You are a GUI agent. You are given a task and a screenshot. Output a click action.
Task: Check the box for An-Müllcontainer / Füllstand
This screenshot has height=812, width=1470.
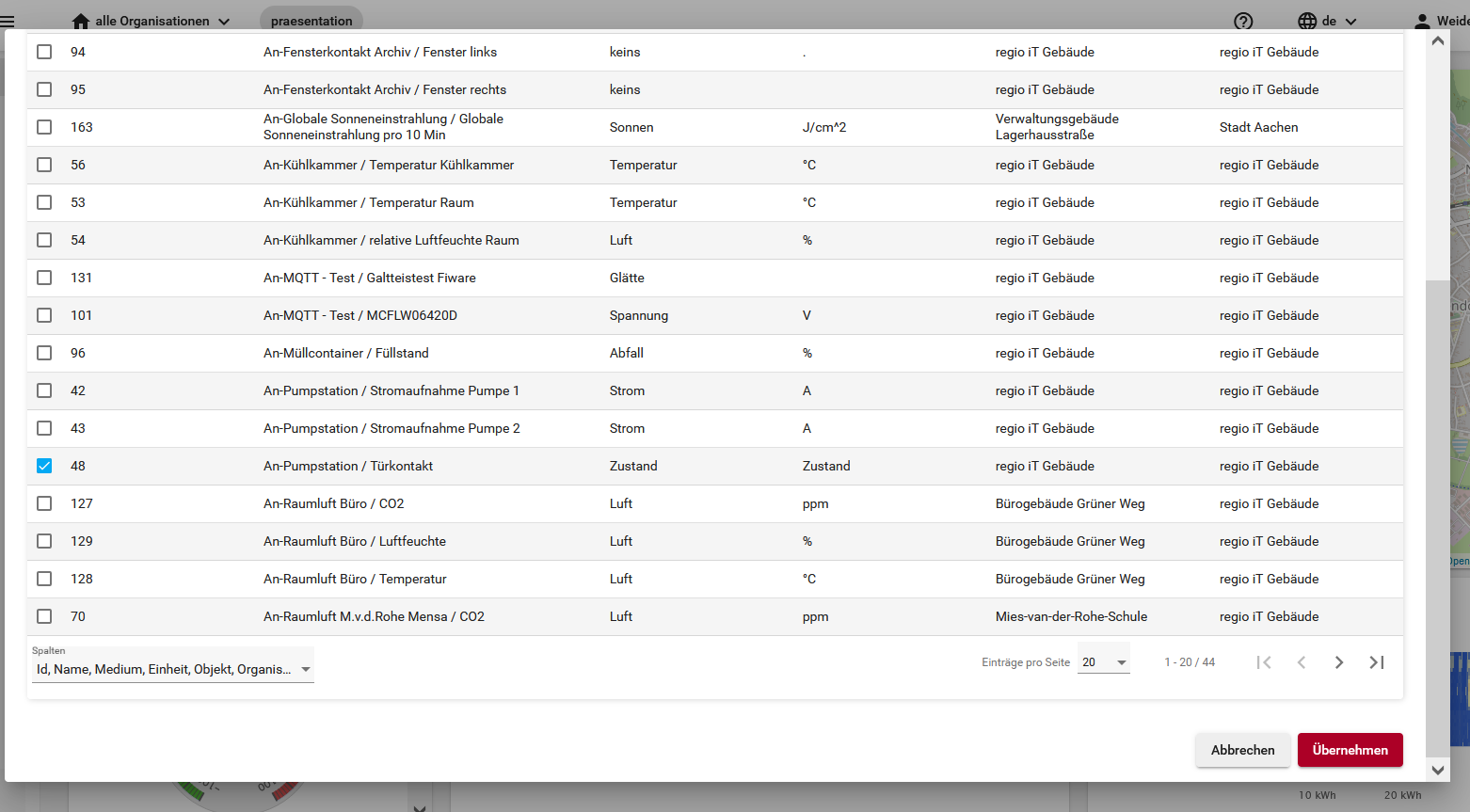[44, 353]
